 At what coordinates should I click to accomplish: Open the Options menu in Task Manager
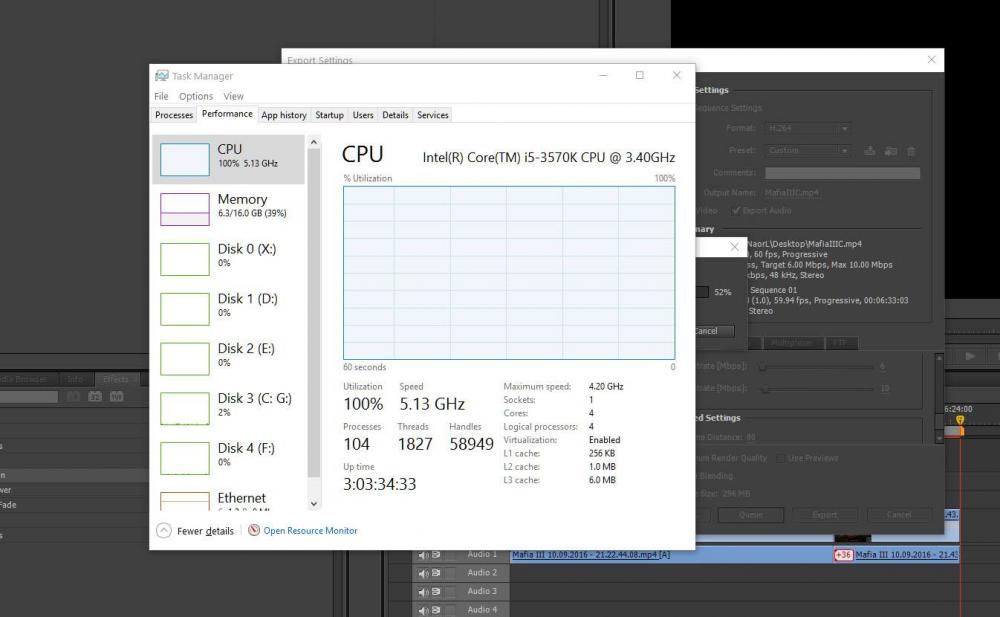(x=196, y=96)
